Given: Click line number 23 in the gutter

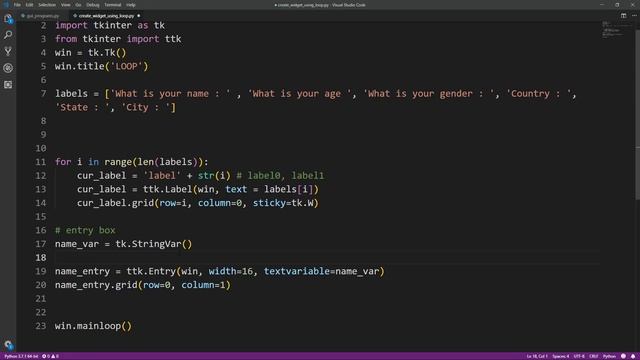Looking at the screenshot, I should point(41,326).
